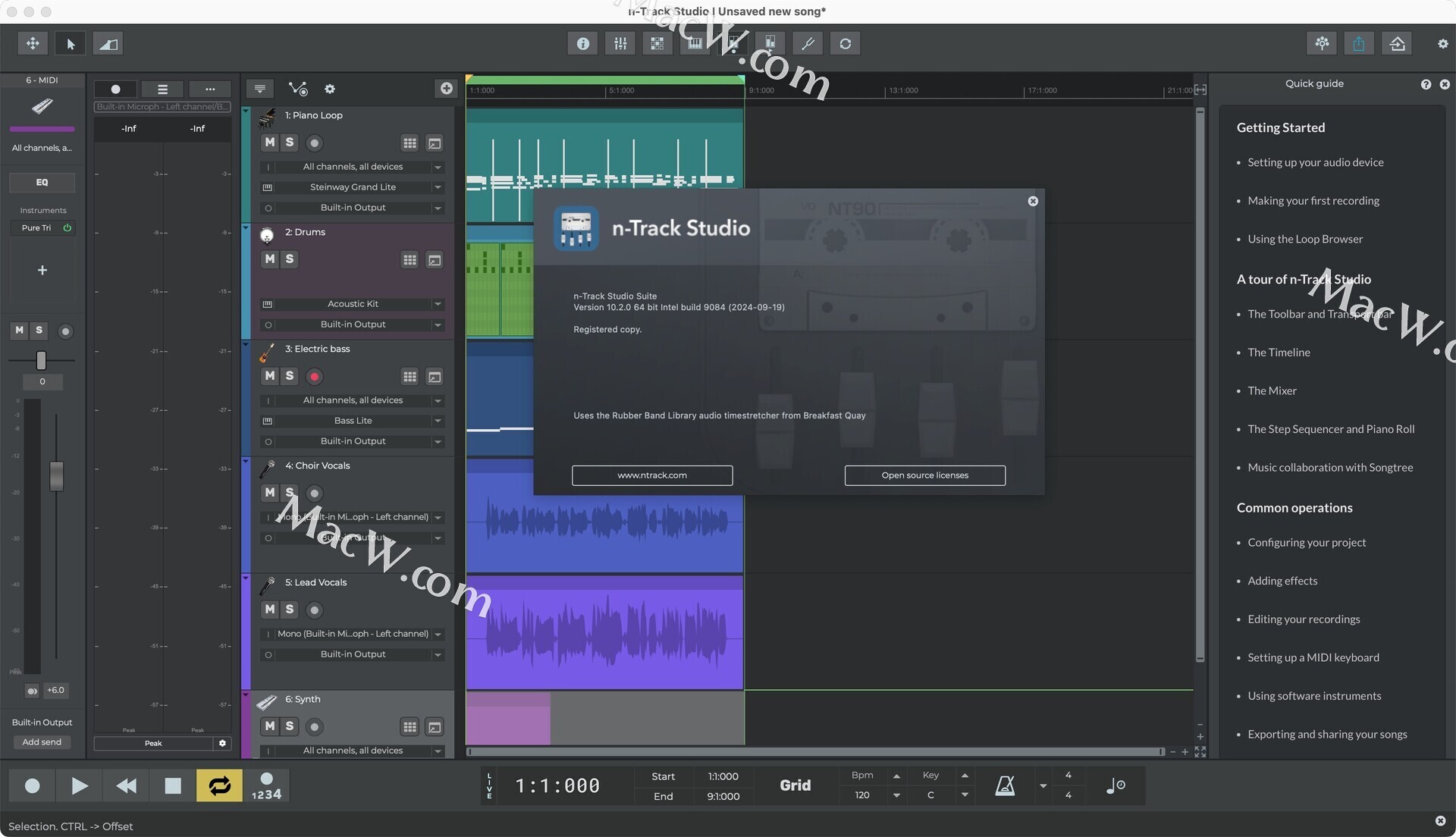
Task: Click the automation routing icon above tracks
Action: click(x=298, y=89)
